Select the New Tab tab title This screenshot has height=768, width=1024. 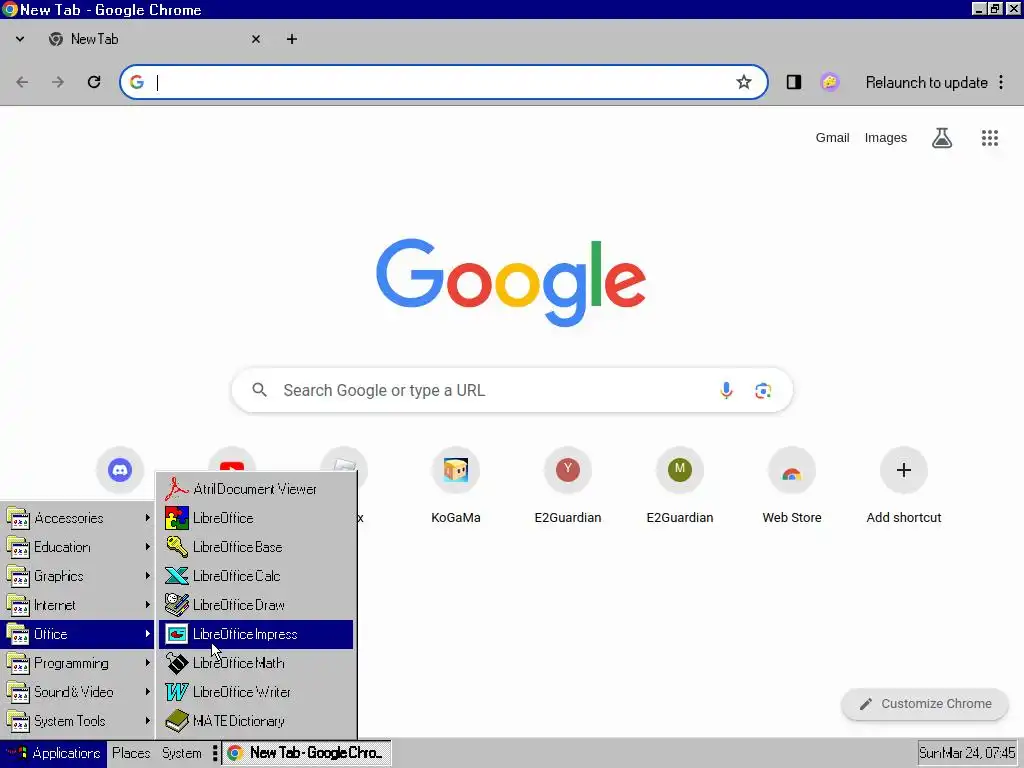pos(95,39)
